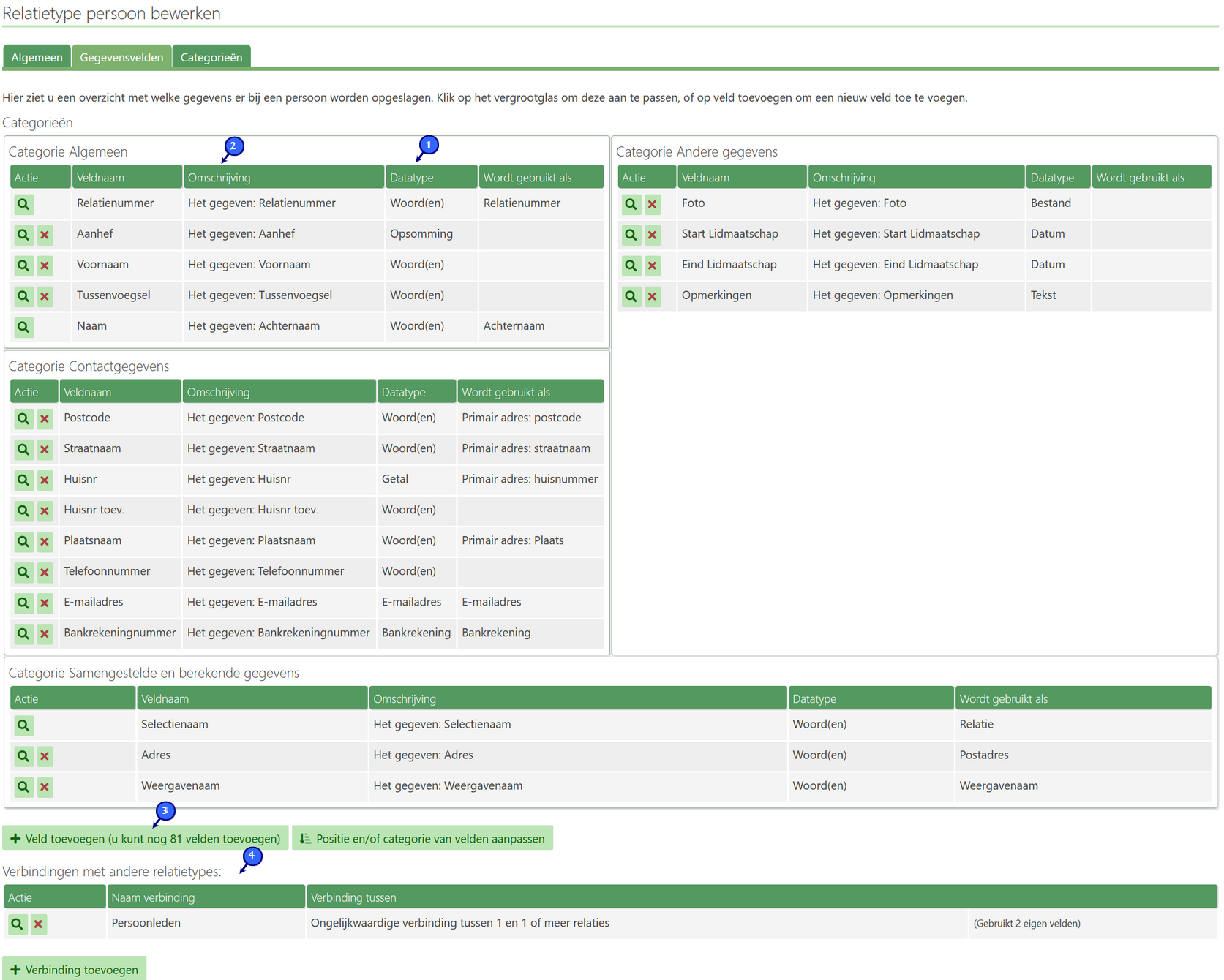Edit the Eind Lidmaatschap field via magnifier
This screenshot has height=980, width=1224.
coord(631,265)
